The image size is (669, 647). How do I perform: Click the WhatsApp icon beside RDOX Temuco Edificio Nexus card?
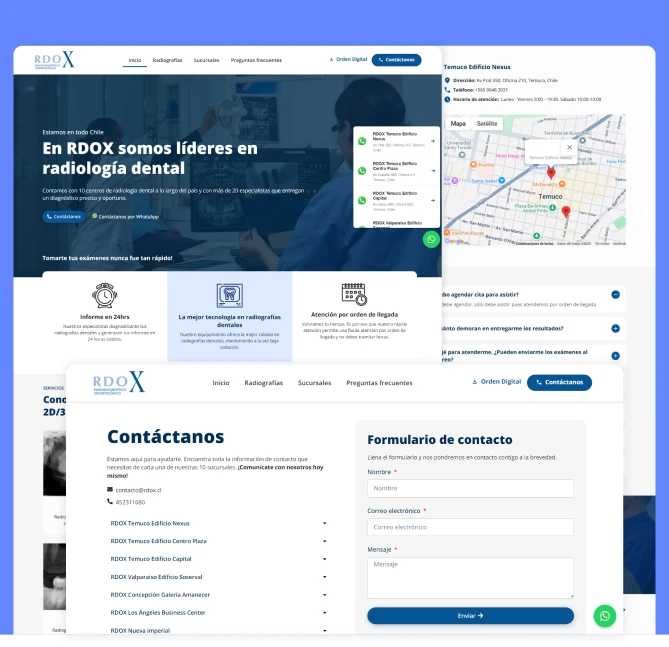[362, 141]
